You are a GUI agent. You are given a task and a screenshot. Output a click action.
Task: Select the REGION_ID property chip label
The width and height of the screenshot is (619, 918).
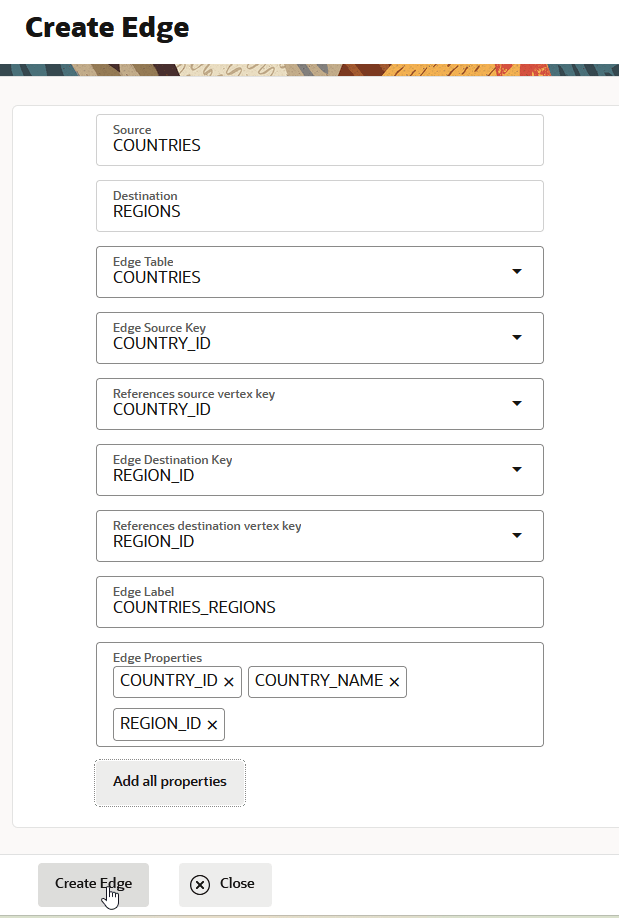(160, 724)
